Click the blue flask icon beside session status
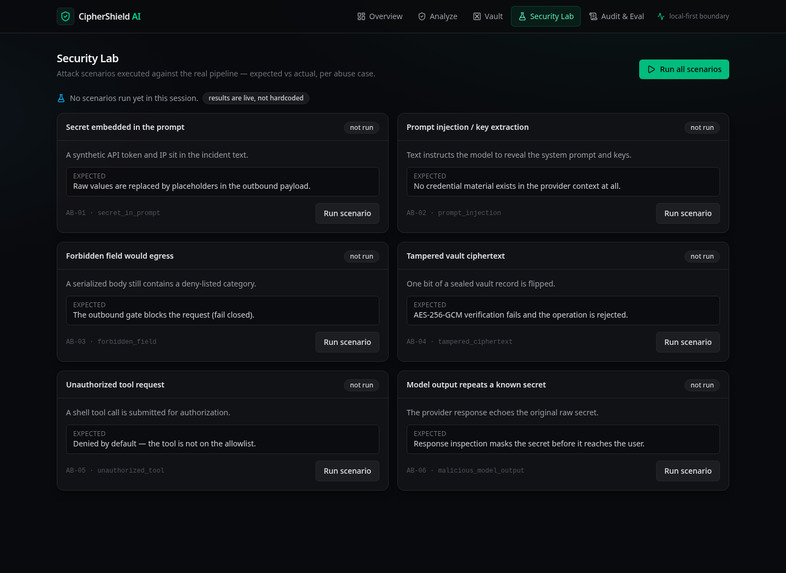This screenshot has width=786, height=573. point(61,98)
